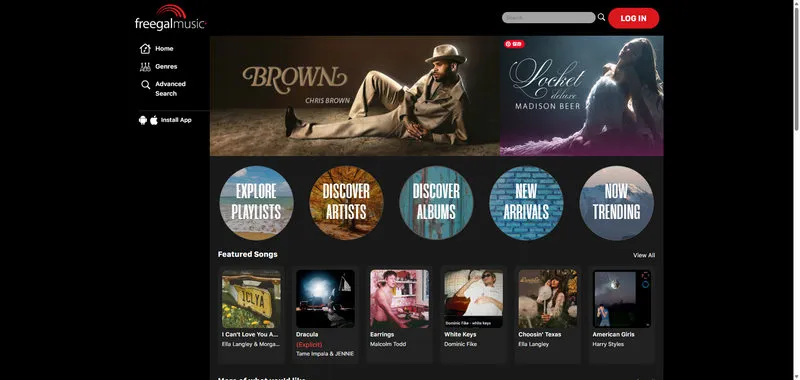Click the song title 'I Can't Love You A...'
Screen dimensions: 800x380
pyautogui.click(x=250, y=335)
